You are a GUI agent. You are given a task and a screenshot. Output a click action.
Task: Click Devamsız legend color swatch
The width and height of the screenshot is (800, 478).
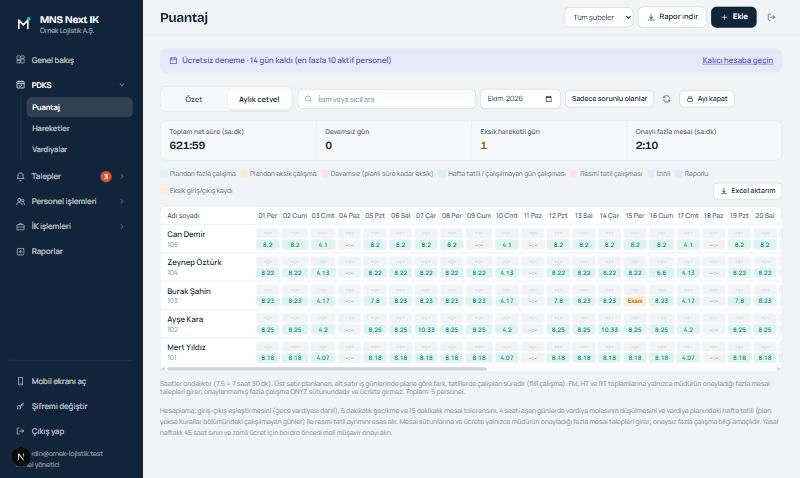coord(324,174)
